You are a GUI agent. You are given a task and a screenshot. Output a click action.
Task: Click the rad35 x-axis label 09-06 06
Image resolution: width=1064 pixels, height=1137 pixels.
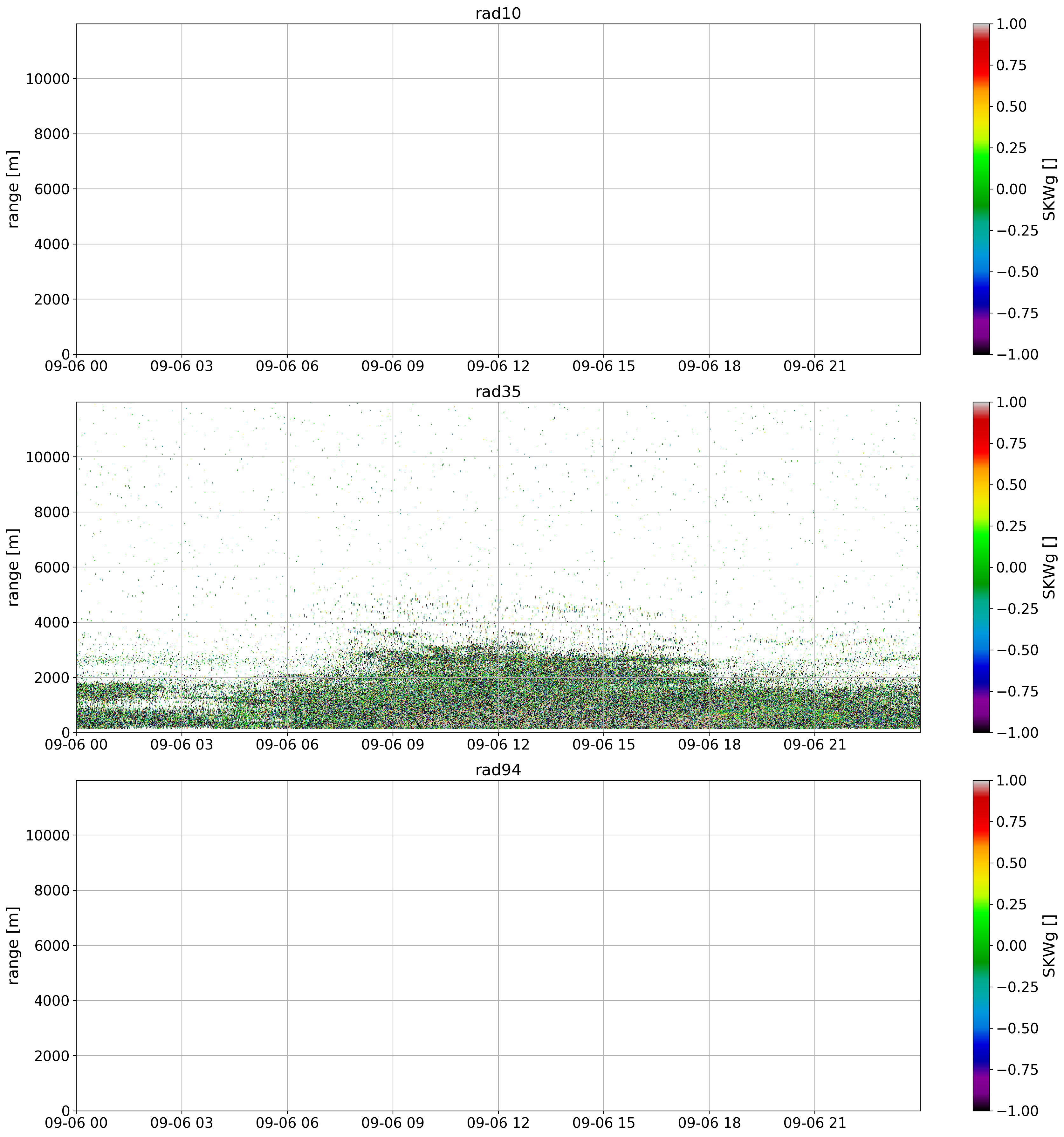pos(287,745)
